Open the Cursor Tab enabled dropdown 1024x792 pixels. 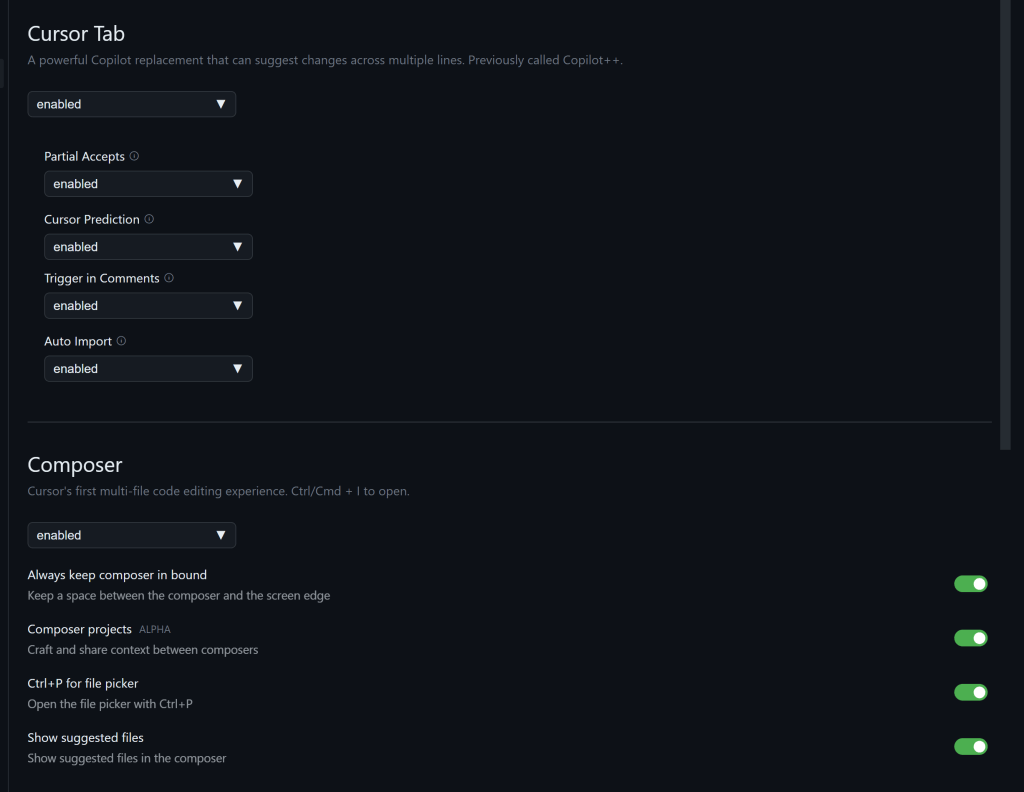point(132,104)
